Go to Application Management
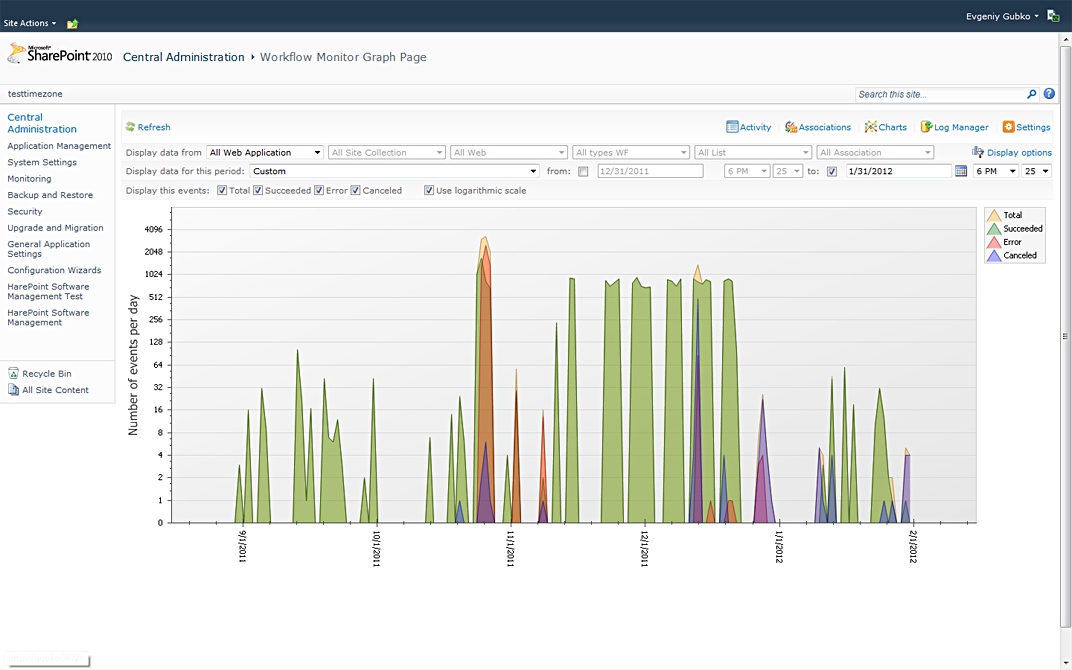 (x=59, y=146)
